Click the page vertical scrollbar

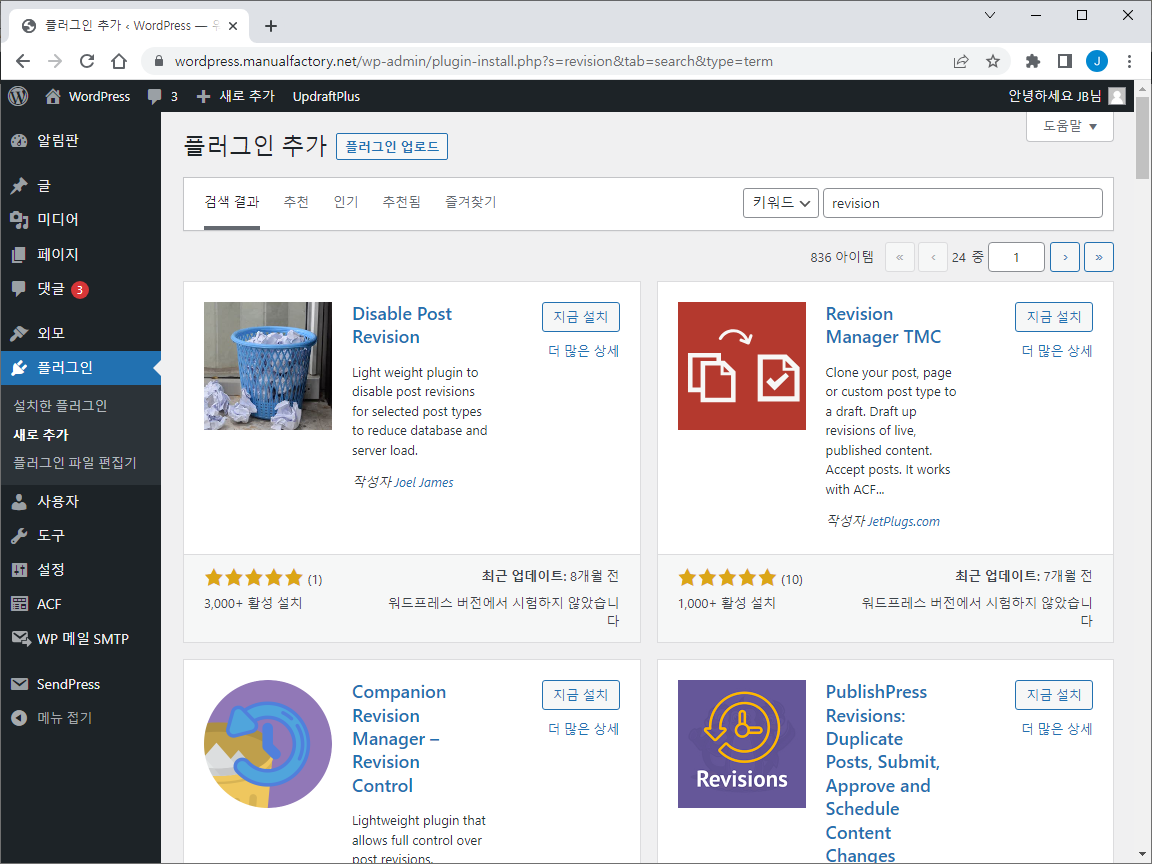click(x=1142, y=137)
